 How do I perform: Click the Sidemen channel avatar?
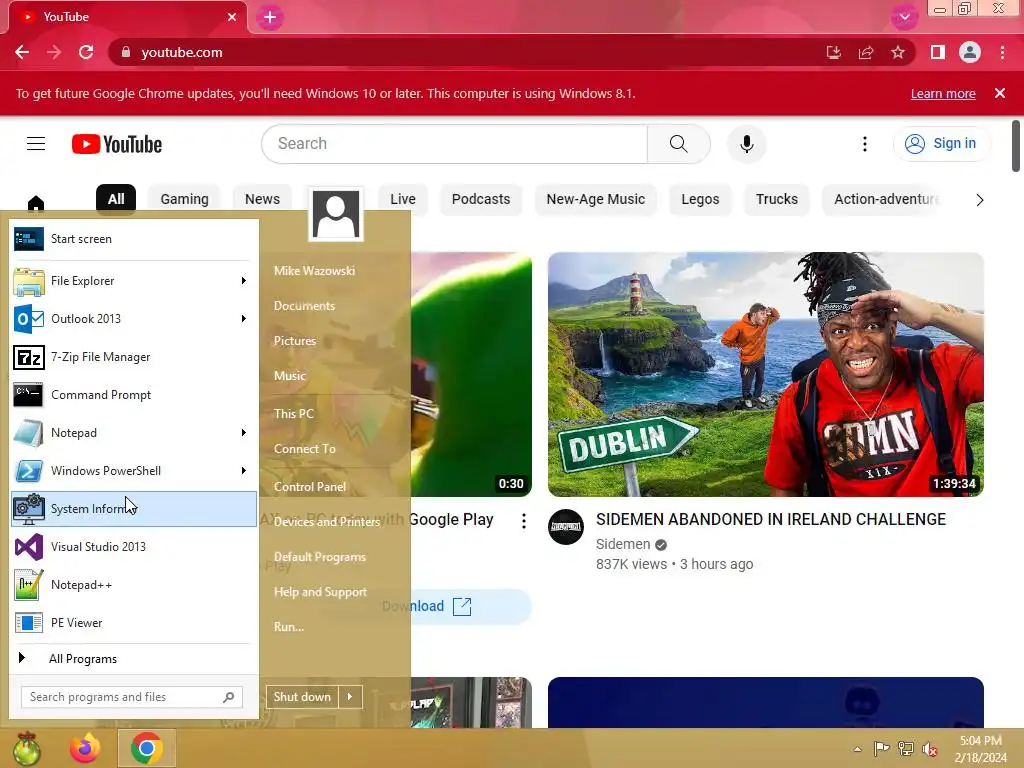[566, 527]
